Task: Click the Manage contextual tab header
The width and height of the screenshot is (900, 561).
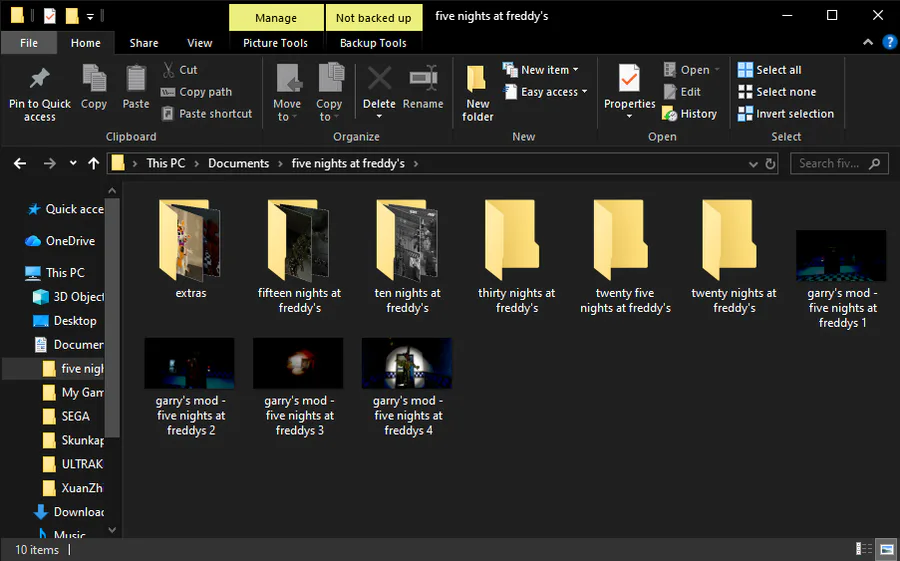Action: (276, 18)
